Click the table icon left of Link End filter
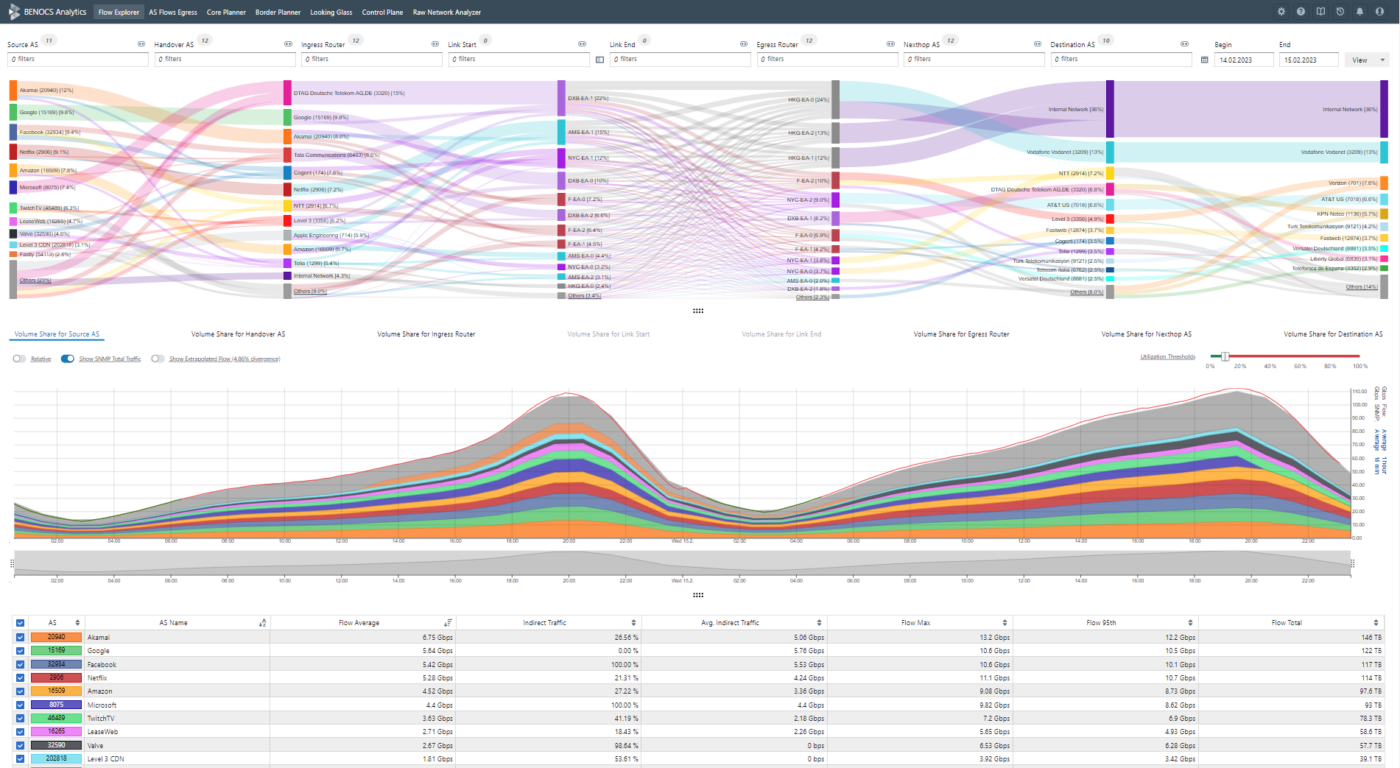Viewport: 1400px width, 768px height. (x=600, y=60)
